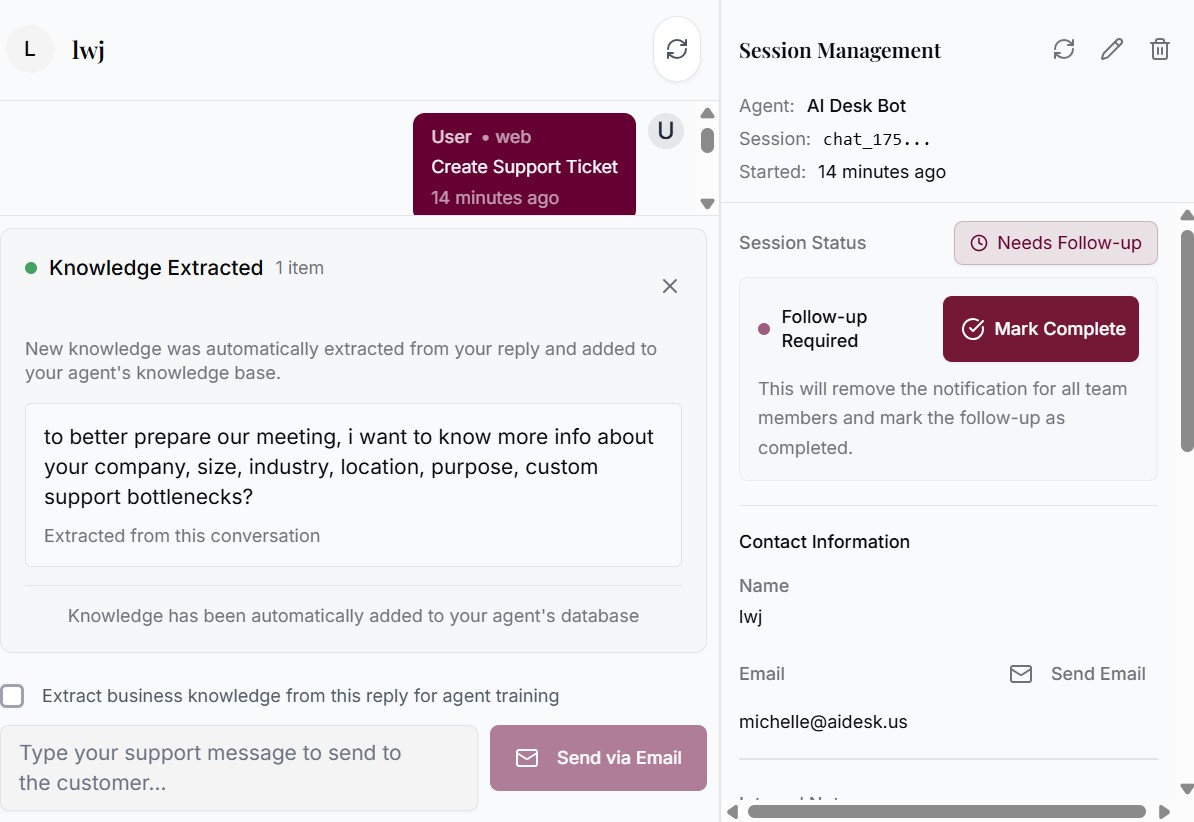Dismiss the Knowledge Extracted panel
Screen dimensions: 1194x822
tap(670, 286)
